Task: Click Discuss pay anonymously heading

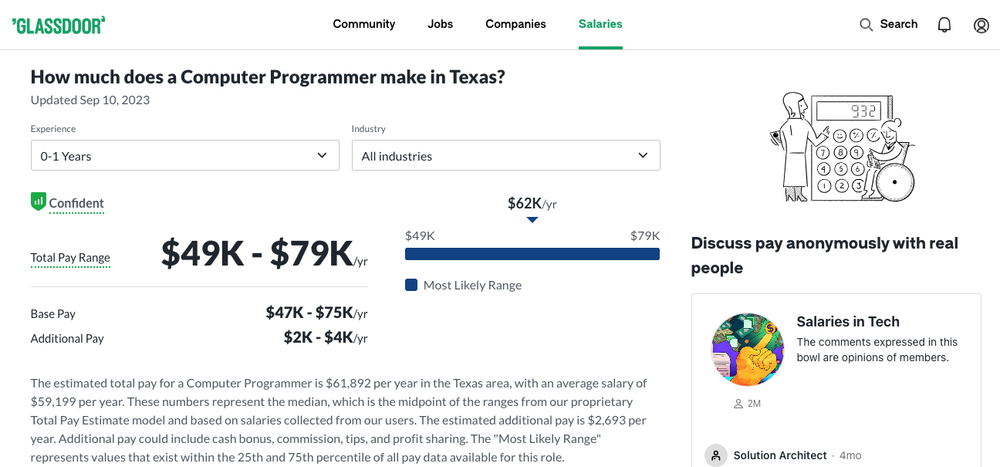Action: tap(825, 255)
